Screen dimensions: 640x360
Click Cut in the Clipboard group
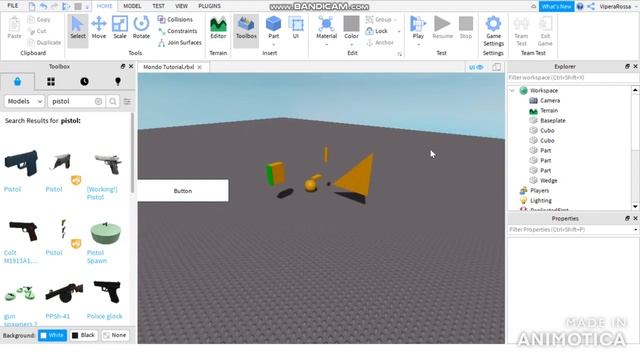coord(37,31)
